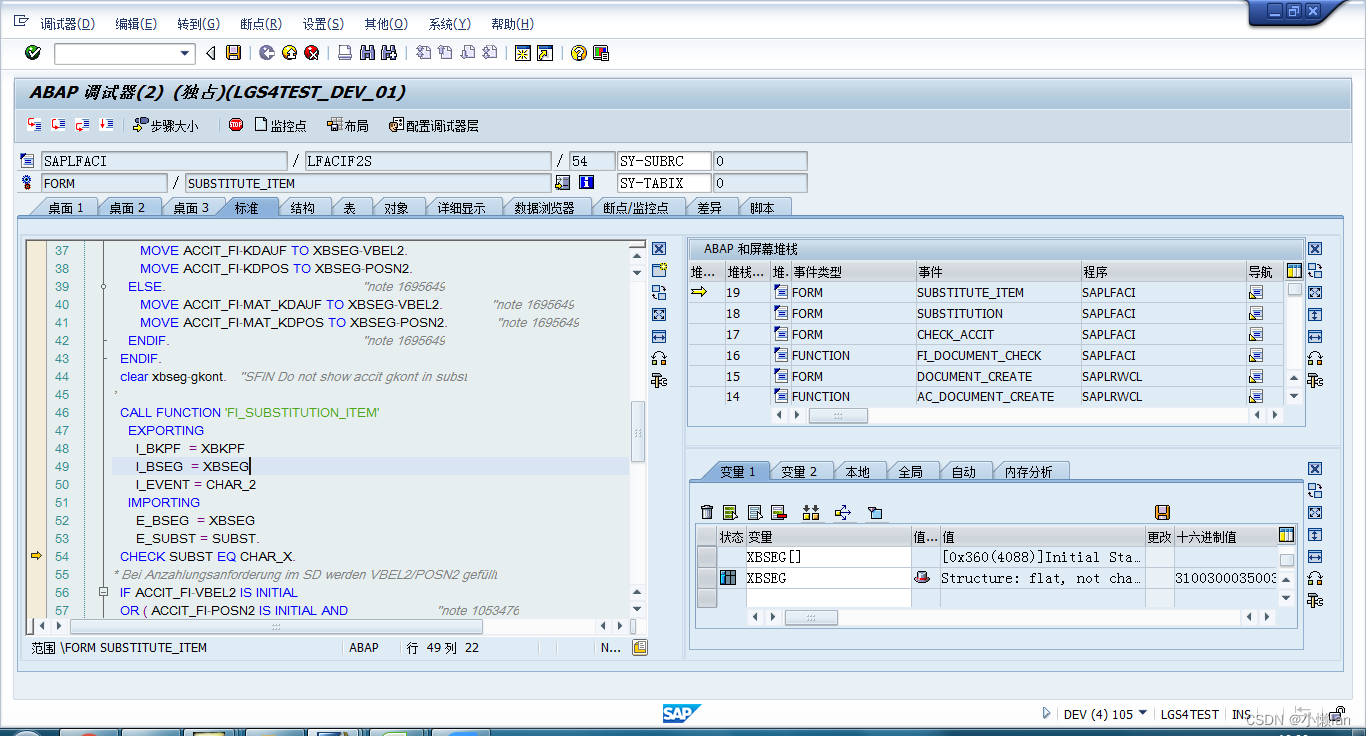Switch to the 桌面 1 tab
Screen dimensions: 1366x736
(x=65, y=208)
